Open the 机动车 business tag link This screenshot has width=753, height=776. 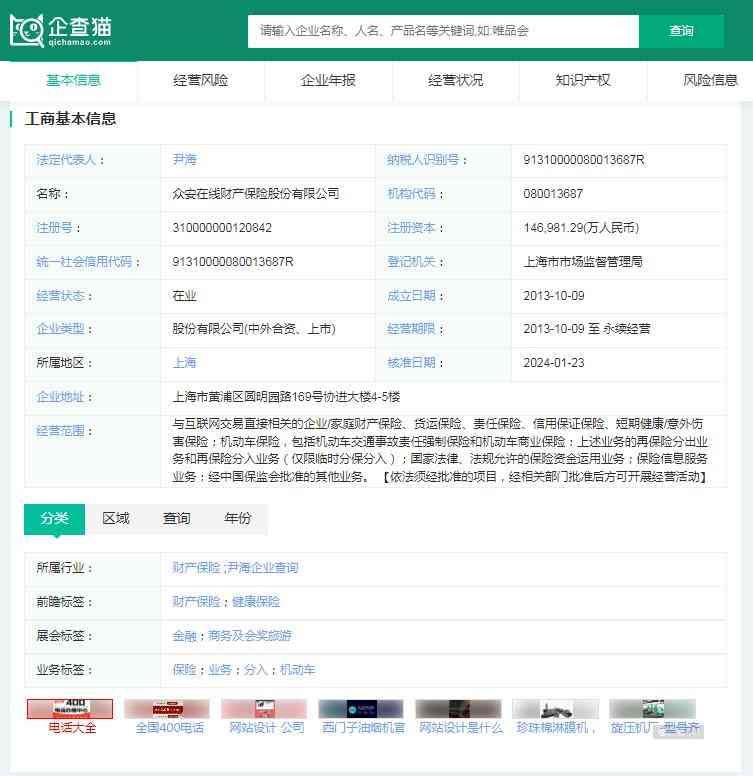click(297, 670)
